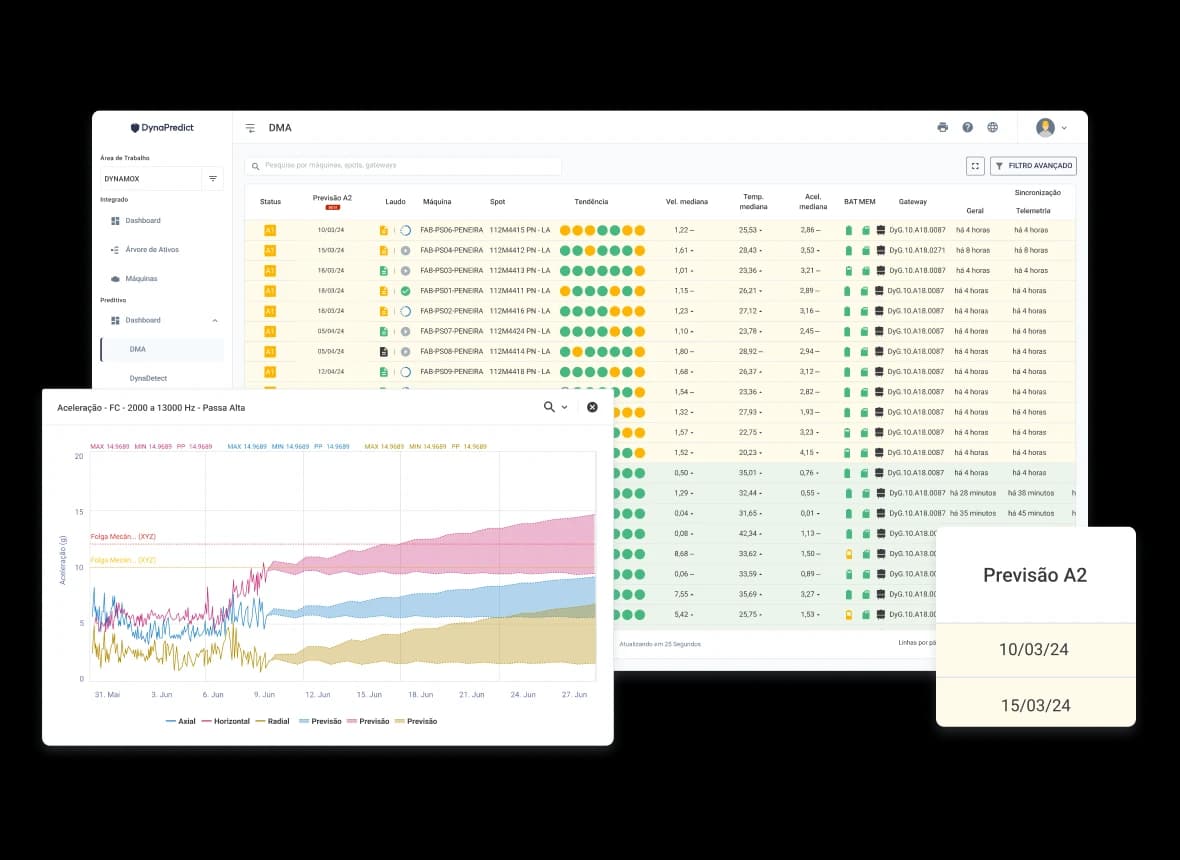The height and width of the screenshot is (860, 1180).
Task: Click the print icon in header
Action: (942, 127)
